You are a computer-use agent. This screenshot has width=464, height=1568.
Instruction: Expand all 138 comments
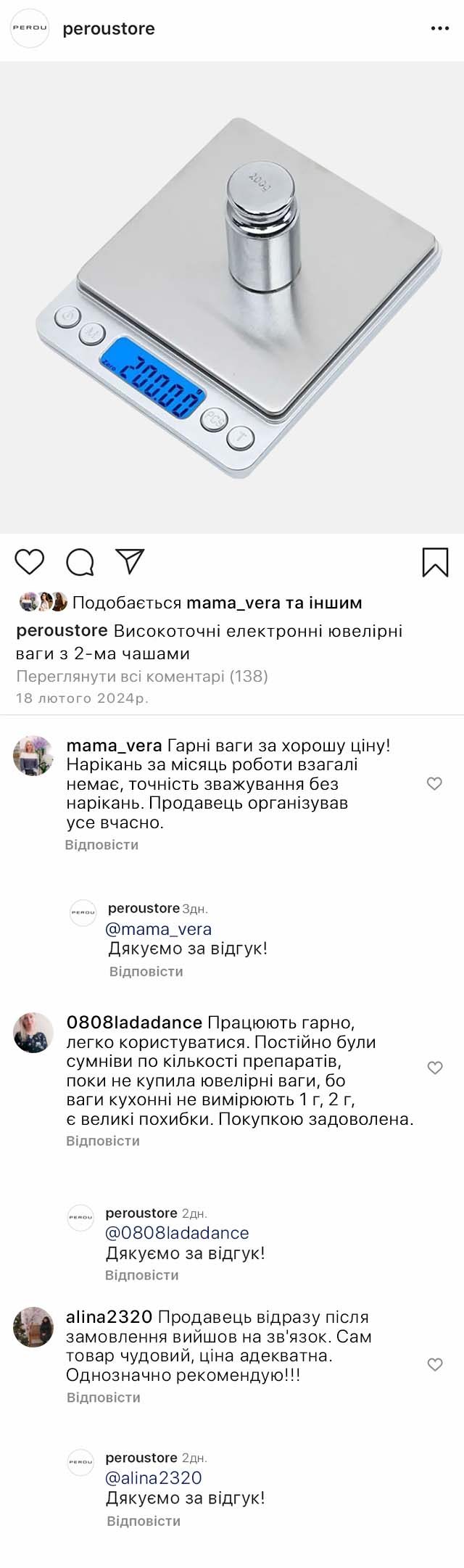[x=142, y=677]
